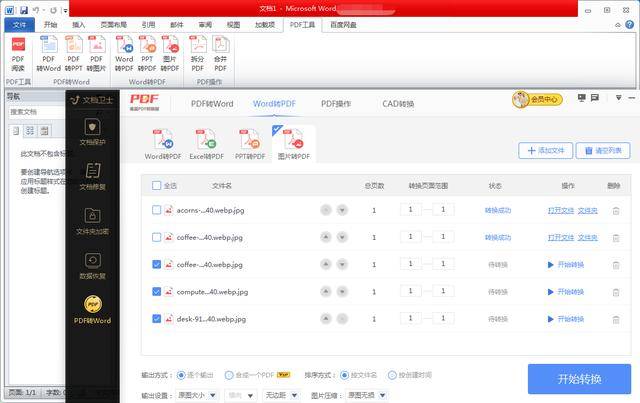Expand Word quick access toolbar customize arrow
The width and height of the screenshot is (640, 403).
(65, 11)
